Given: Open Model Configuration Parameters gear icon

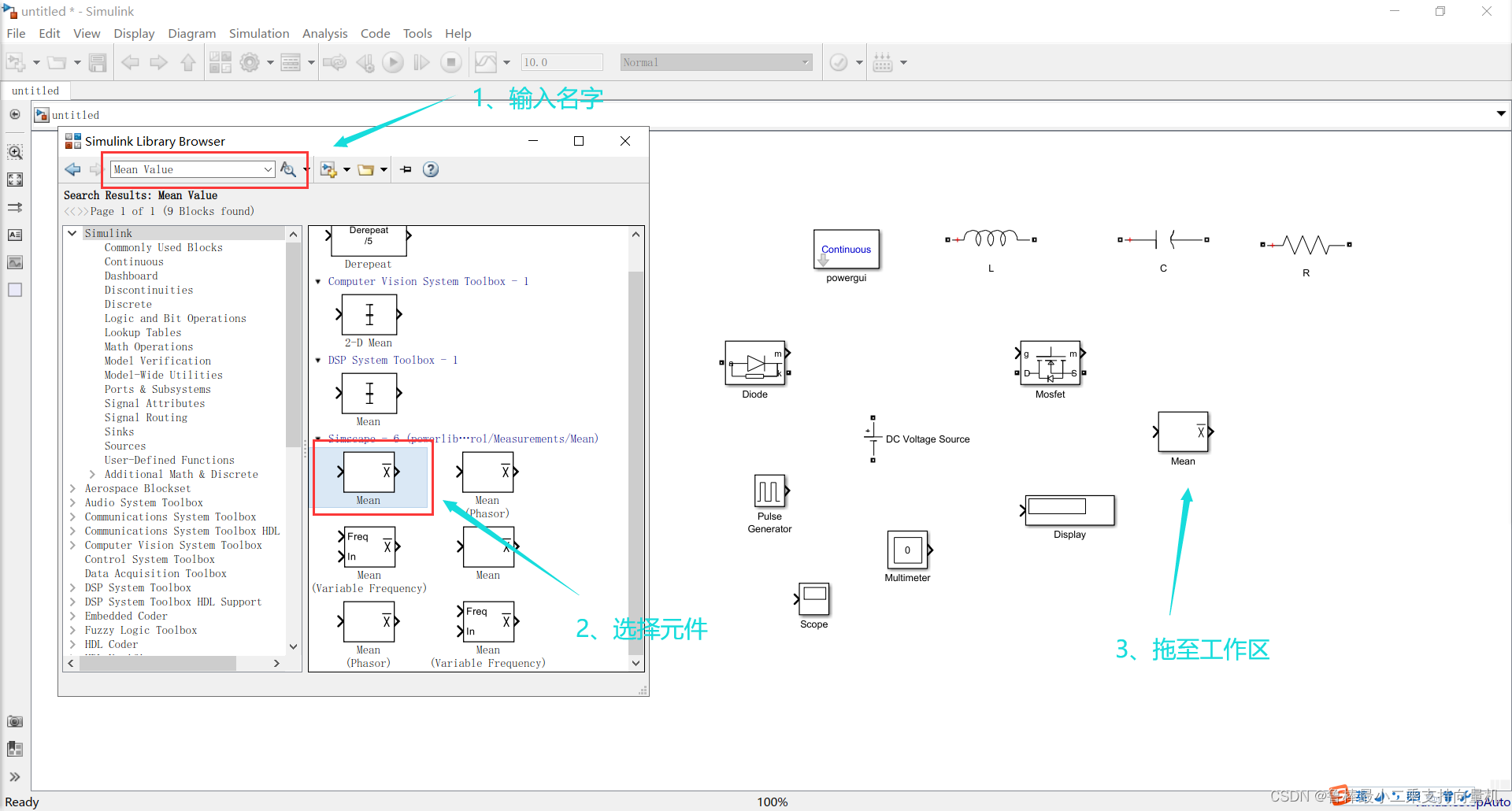Looking at the screenshot, I should (x=250, y=62).
